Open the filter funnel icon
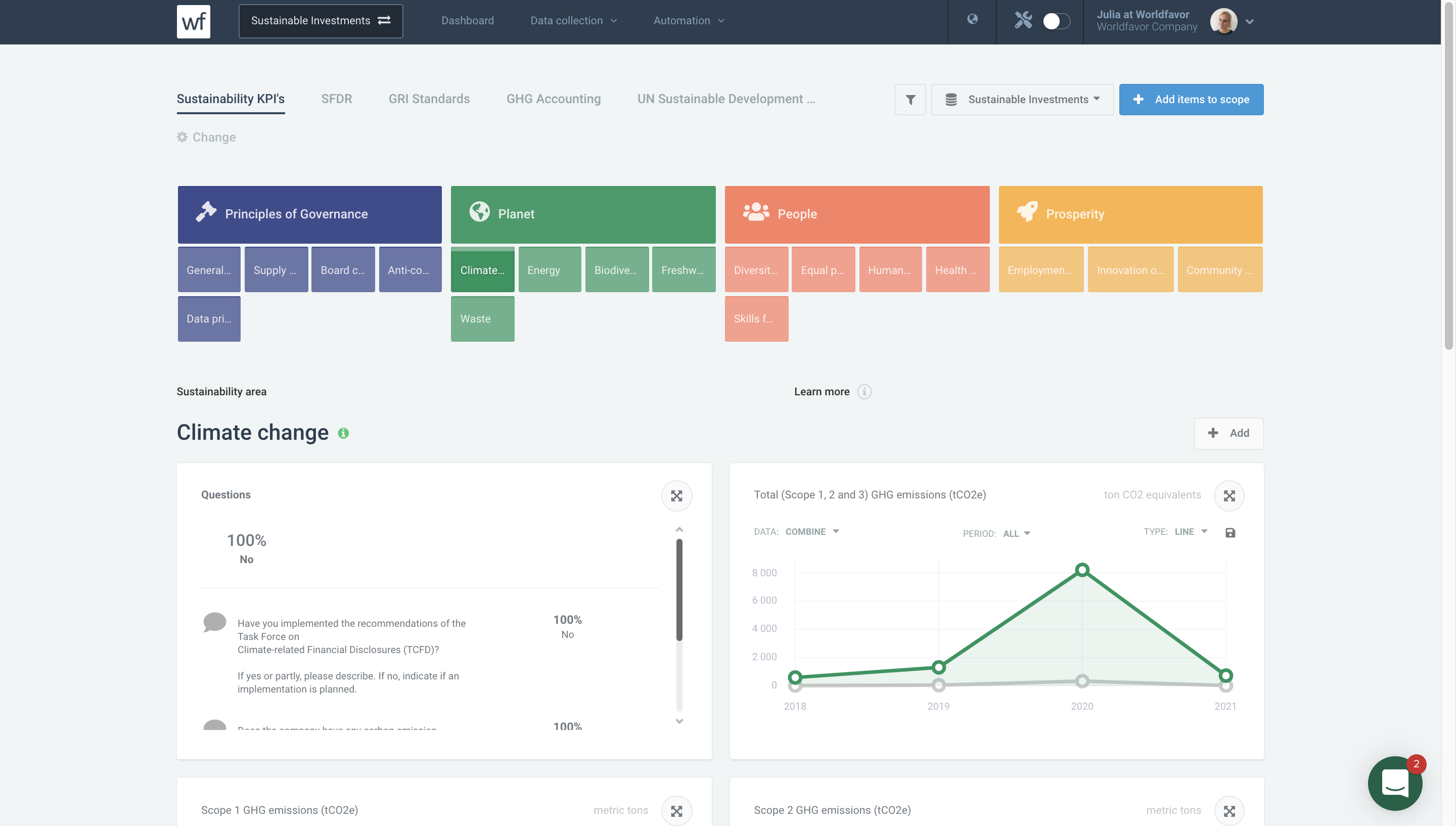 pyautogui.click(x=910, y=99)
